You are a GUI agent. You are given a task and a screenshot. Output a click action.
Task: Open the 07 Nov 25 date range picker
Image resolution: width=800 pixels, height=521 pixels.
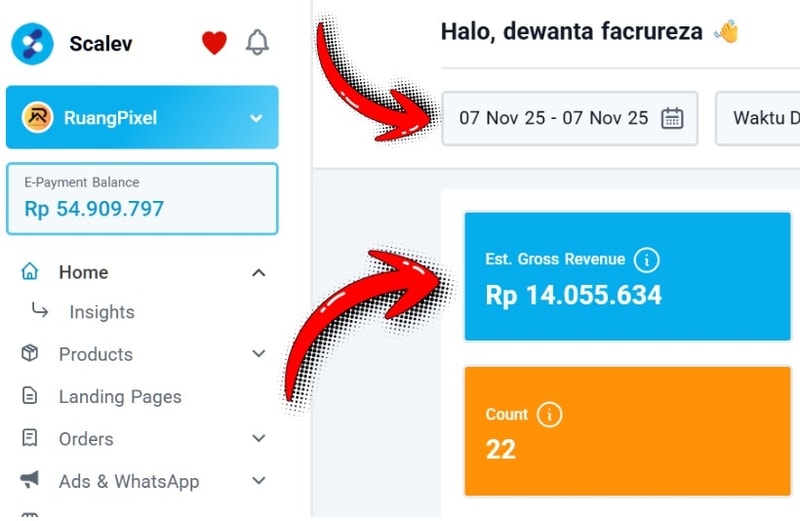point(554,118)
